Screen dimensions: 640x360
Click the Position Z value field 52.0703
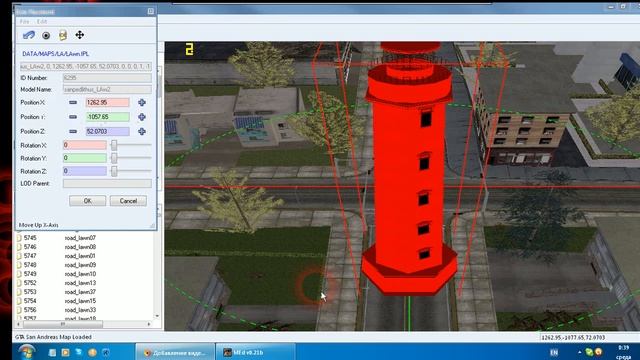(x=107, y=131)
